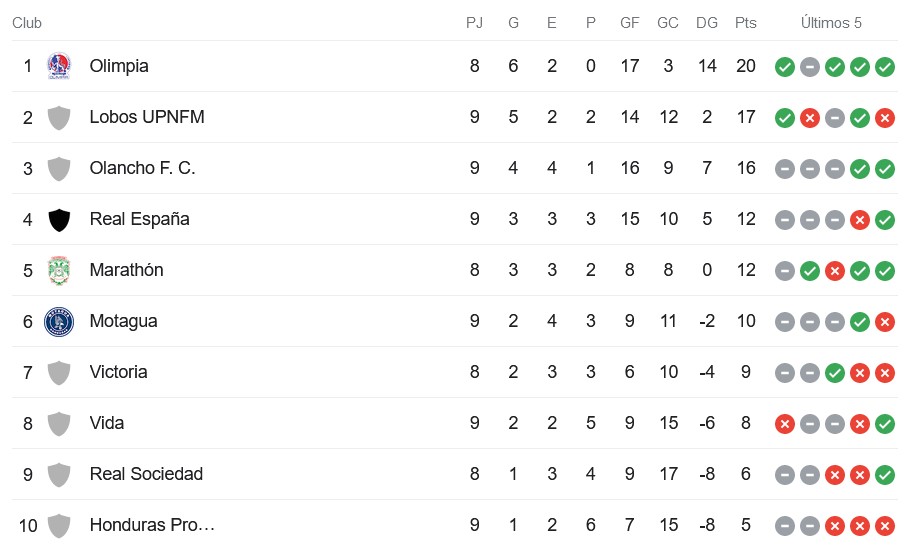The width and height of the screenshot is (922, 560).
Task: Click Victoria's green win result icon
Action: 835,373
